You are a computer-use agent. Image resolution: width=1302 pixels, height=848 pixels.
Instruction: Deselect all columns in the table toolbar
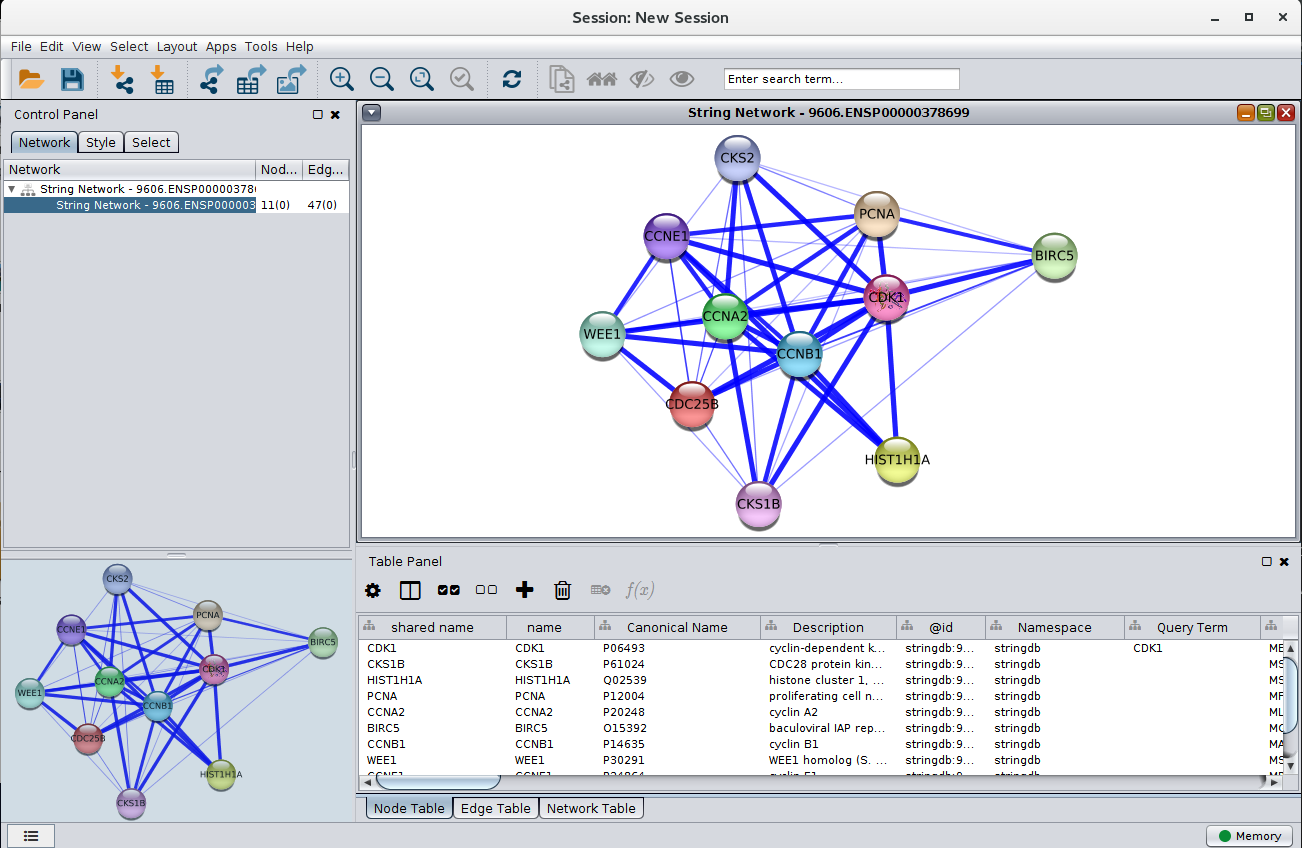[x=487, y=590]
